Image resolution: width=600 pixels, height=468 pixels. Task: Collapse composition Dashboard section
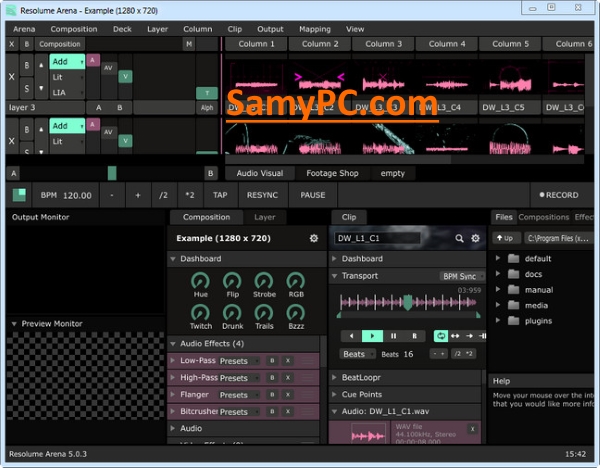coord(173,259)
